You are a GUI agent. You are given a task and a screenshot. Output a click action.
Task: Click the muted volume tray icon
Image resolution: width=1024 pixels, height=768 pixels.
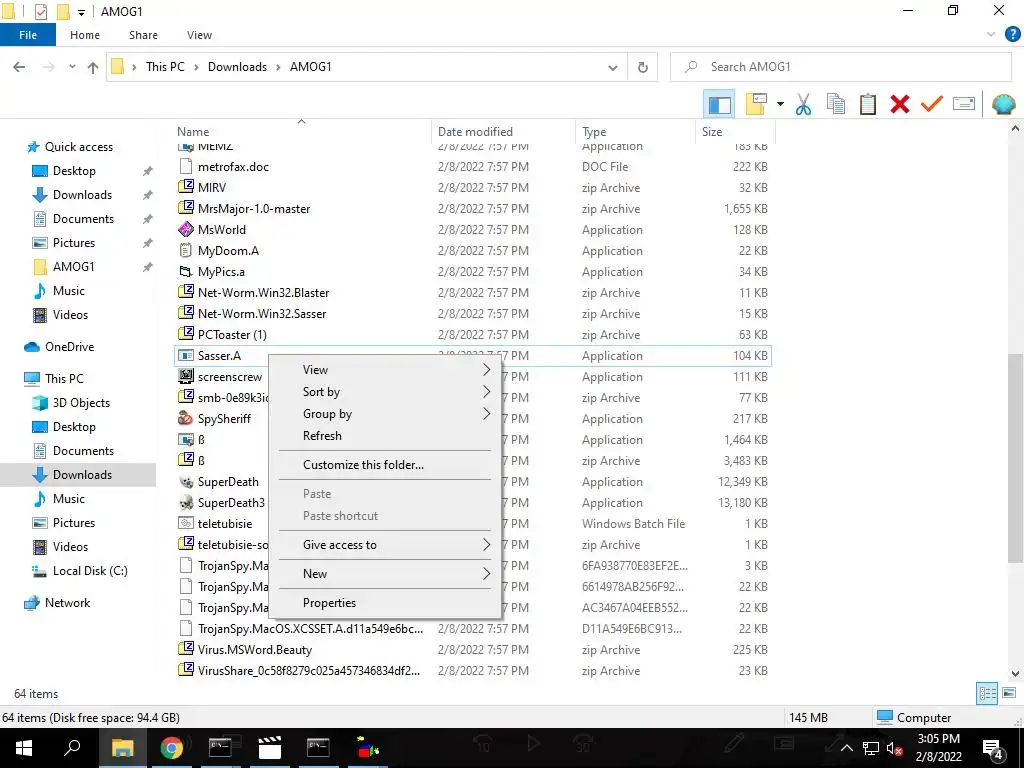894,748
